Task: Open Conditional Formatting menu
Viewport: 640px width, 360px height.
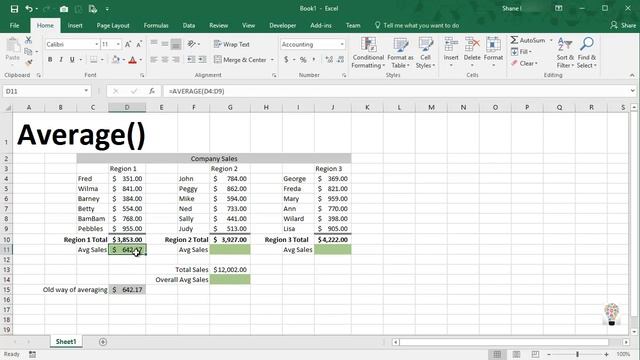Action: tap(368, 53)
